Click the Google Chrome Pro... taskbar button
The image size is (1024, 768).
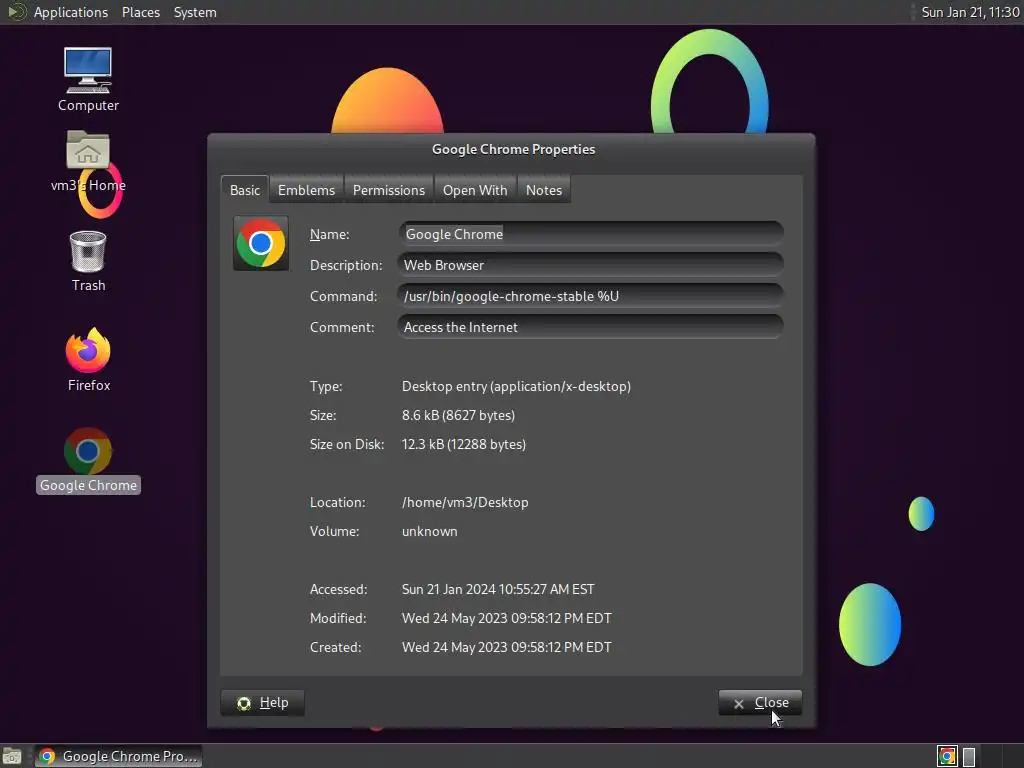point(118,756)
